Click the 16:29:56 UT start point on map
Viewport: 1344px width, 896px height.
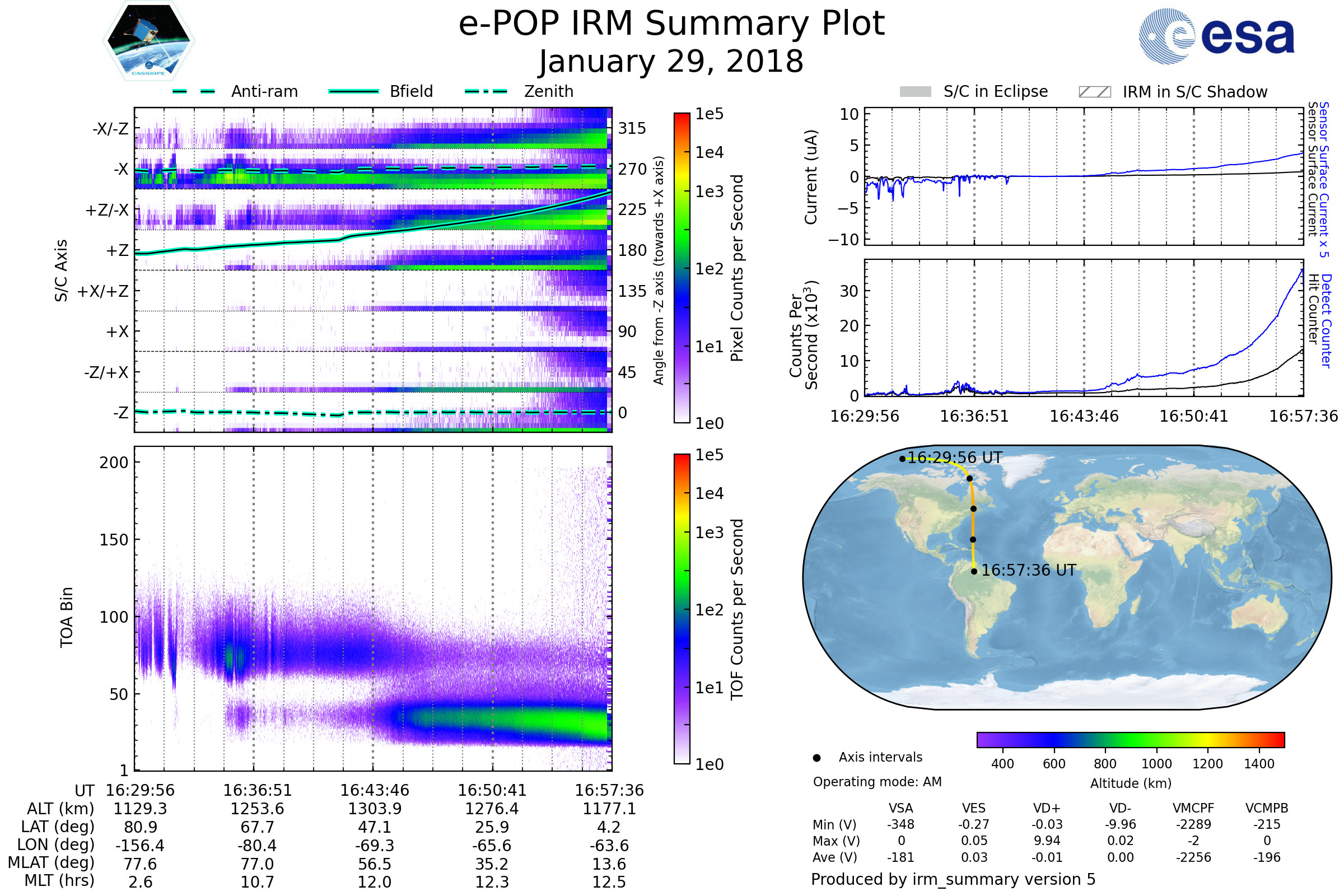[902, 459]
